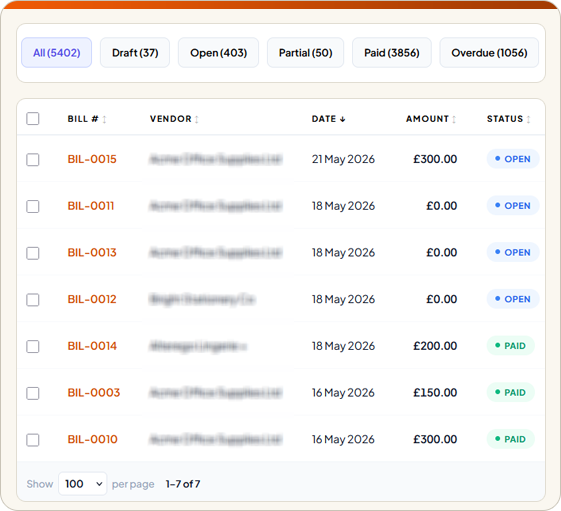Click the OPEN status badge for BIL-0013

[x=513, y=252]
